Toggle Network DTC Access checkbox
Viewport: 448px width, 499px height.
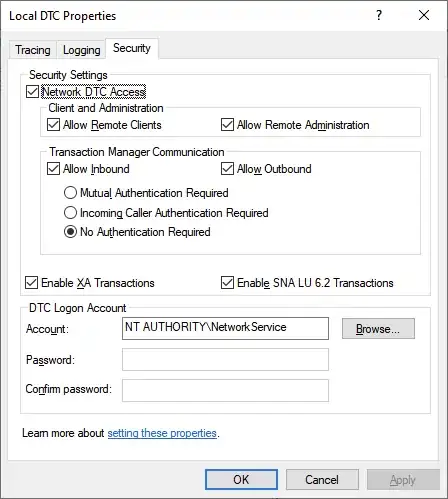pyautogui.click(x=32, y=92)
